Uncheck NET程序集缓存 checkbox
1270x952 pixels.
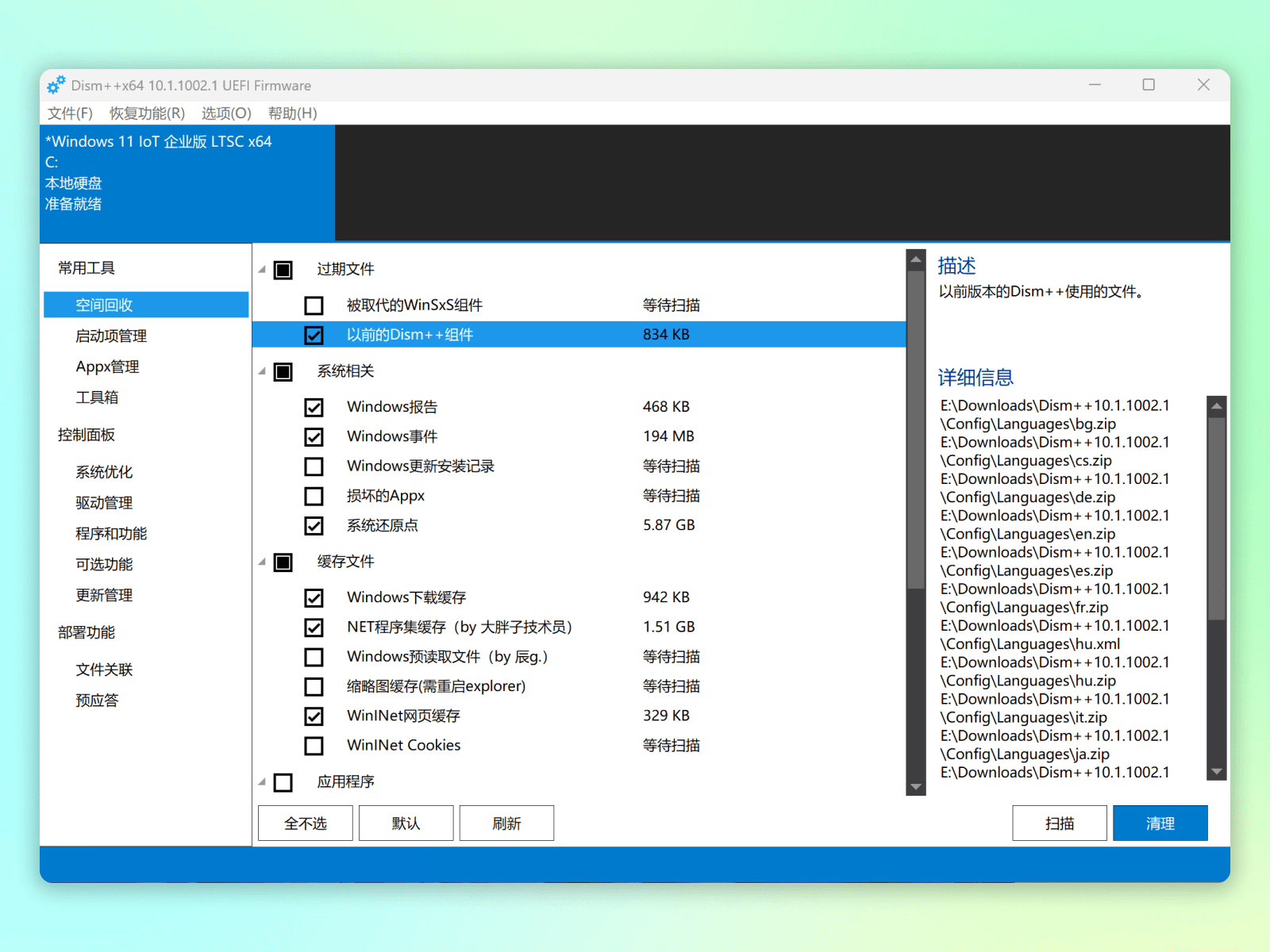pyautogui.click(x=314, y=628)
